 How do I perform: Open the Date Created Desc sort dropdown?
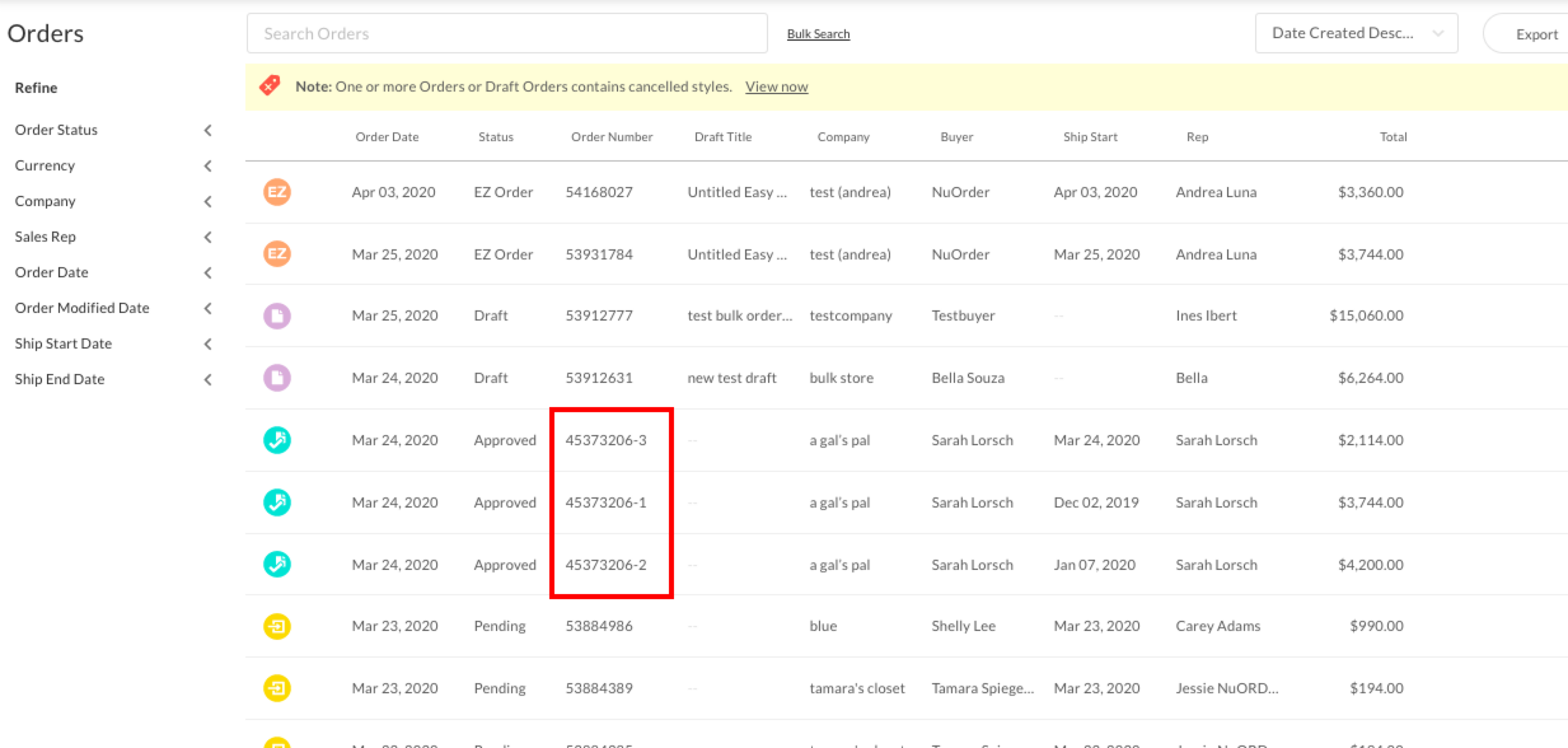coord(1356,33)
